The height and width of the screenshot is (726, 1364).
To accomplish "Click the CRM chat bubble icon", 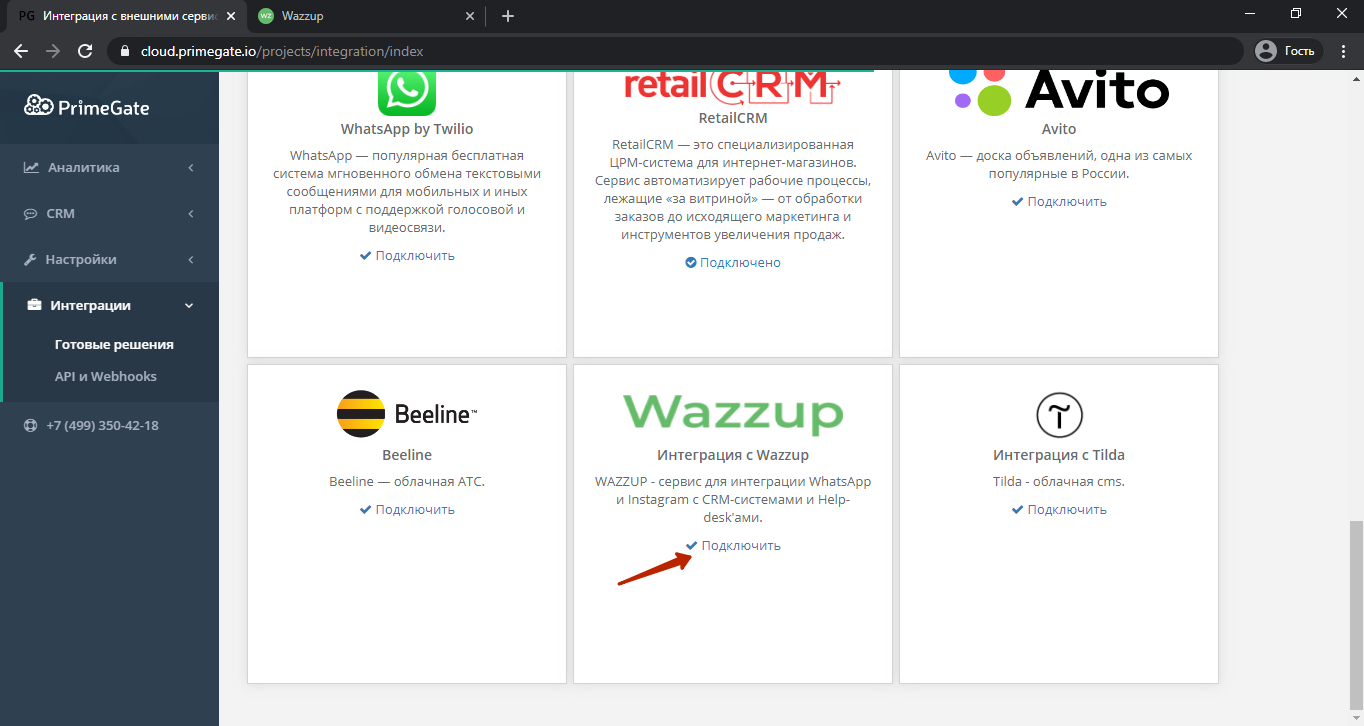I will tap(31, 213).
